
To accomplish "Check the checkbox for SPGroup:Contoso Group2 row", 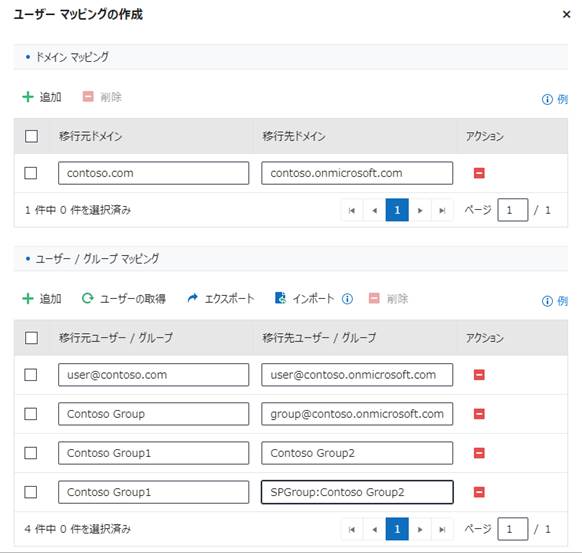I will pyautogui.click(x=30, y=492).
